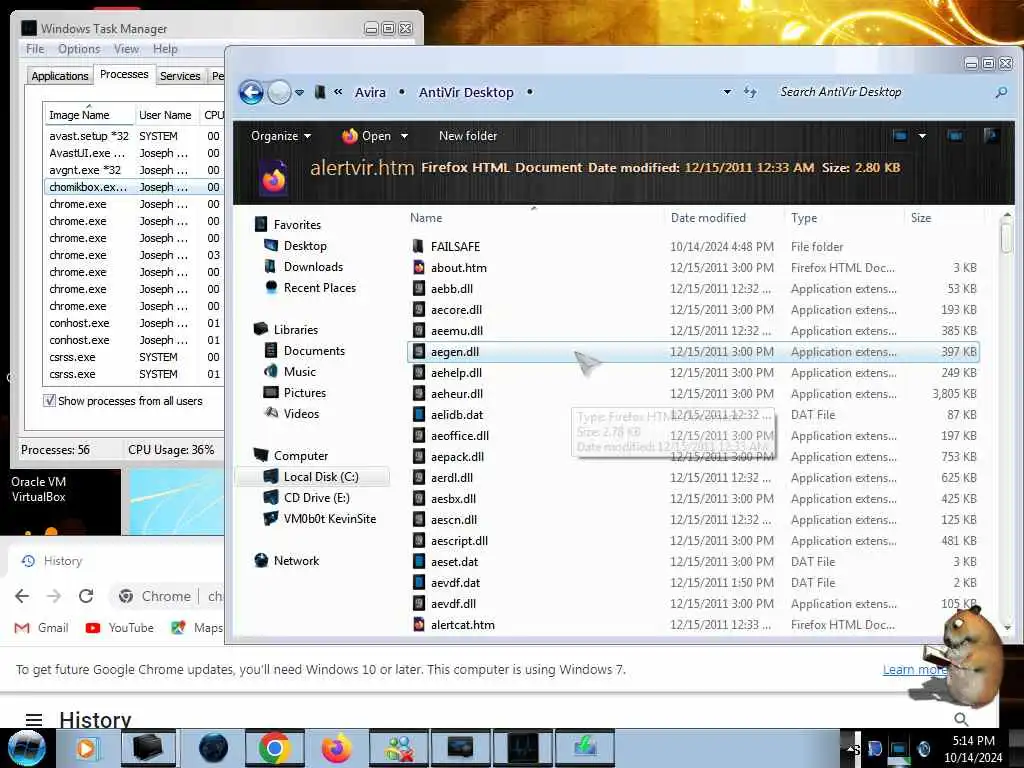Click the AntiVir Desktop breadcrumb
The height and width of the screenshot is (768, 1024).
[x=466, y=93]
